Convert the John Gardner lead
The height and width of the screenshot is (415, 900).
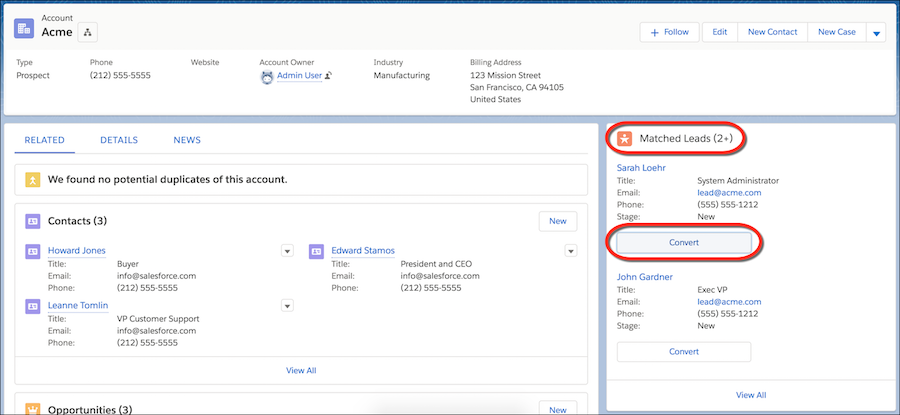pyautogui.click(x=684, y=351)
